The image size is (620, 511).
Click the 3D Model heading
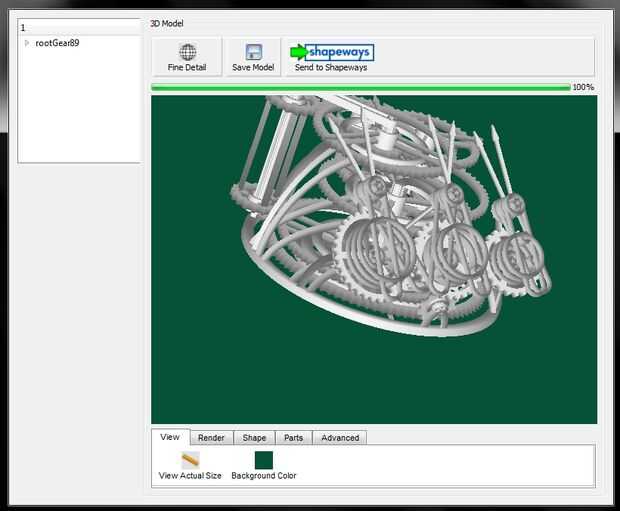point(167,23)
